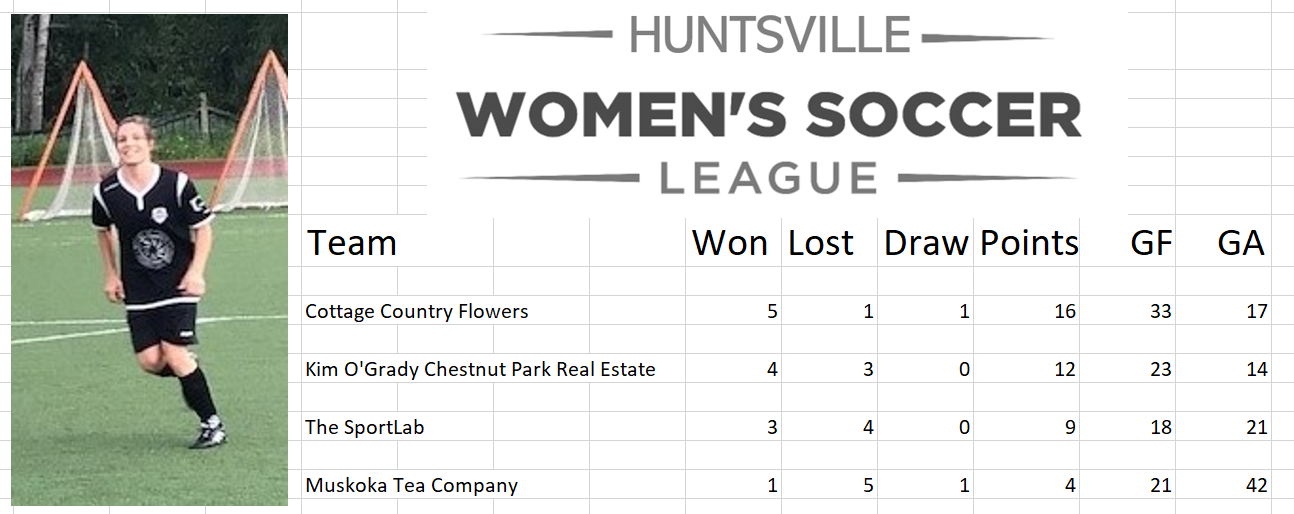Select Kim O'Grady points value 12
This screenshot has width=1294, height=514.
click(x=1065, y=369)
